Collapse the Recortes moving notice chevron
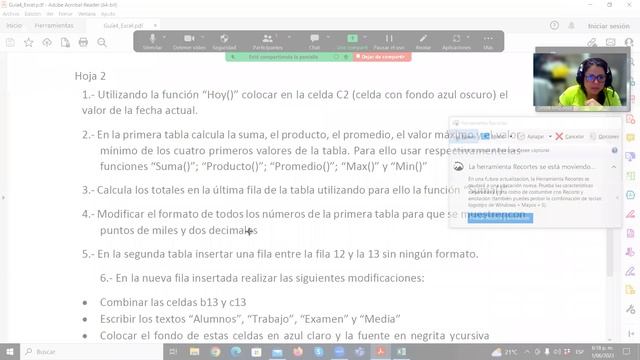This screenshot has width=640, height=360. (x=613, y=167)
